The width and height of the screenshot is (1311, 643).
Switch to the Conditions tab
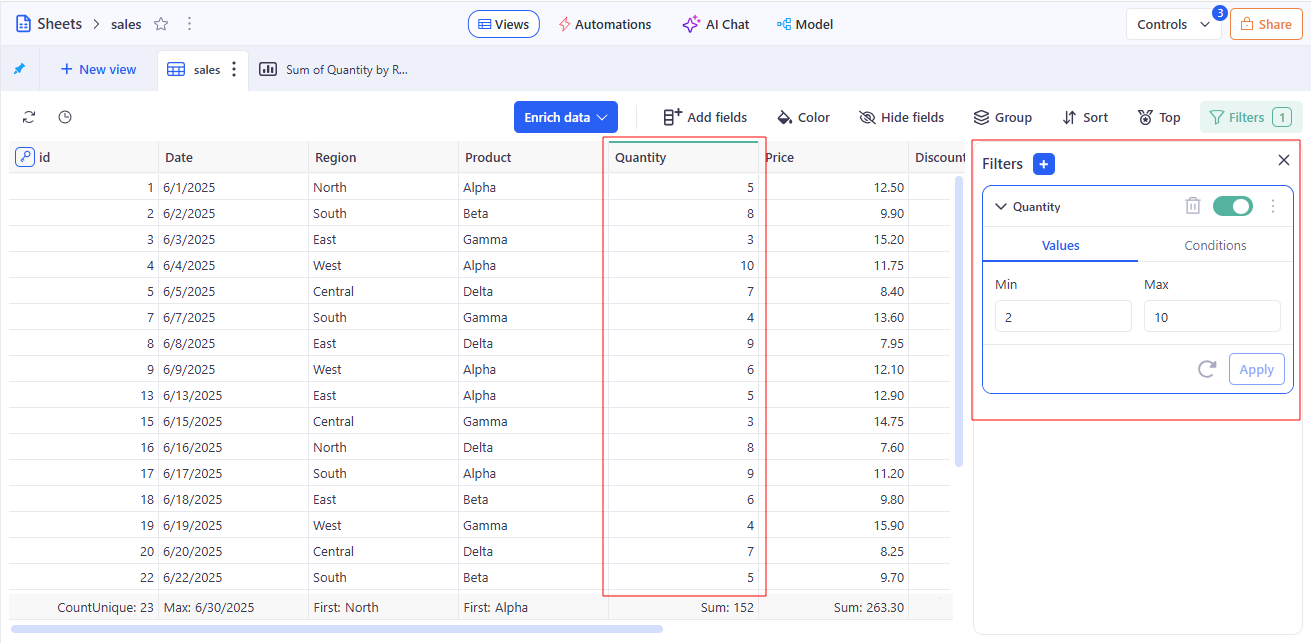1215,245
